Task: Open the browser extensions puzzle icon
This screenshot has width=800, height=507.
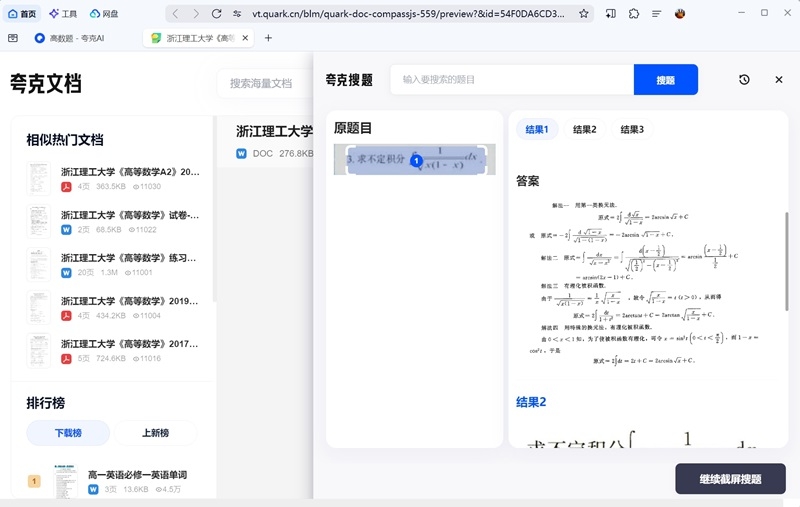Action: (x=634, y=14)
